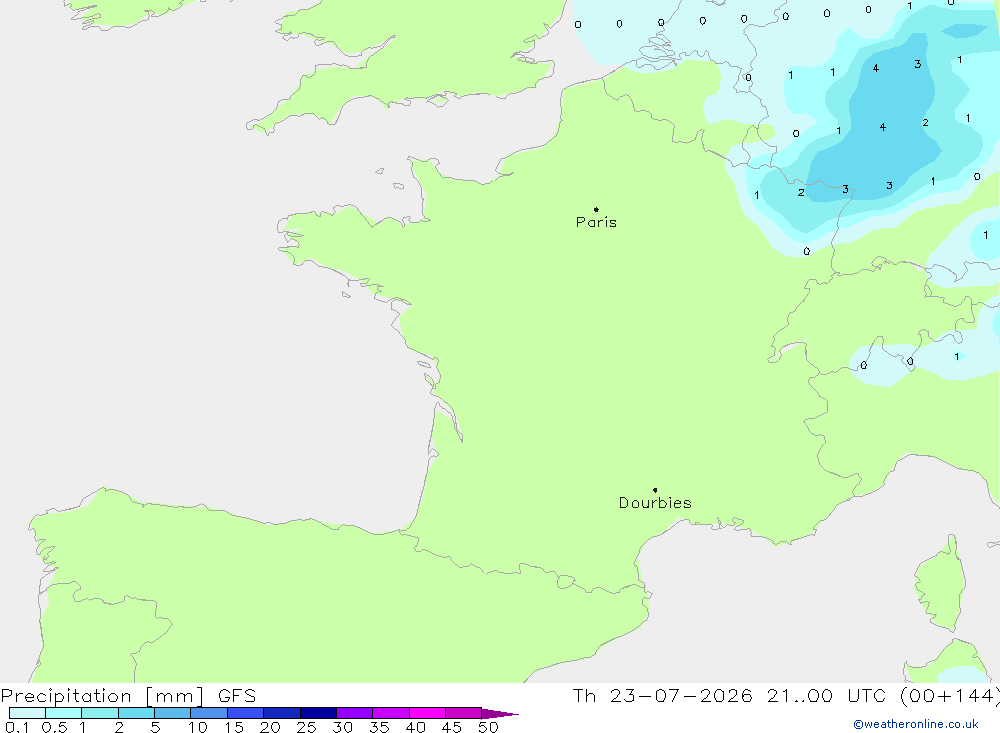Pick the legend swatch between 30 and 35

point(355,713)
